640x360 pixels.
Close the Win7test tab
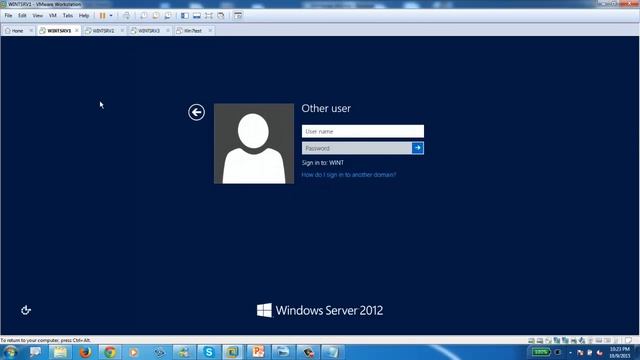point(210,31)
